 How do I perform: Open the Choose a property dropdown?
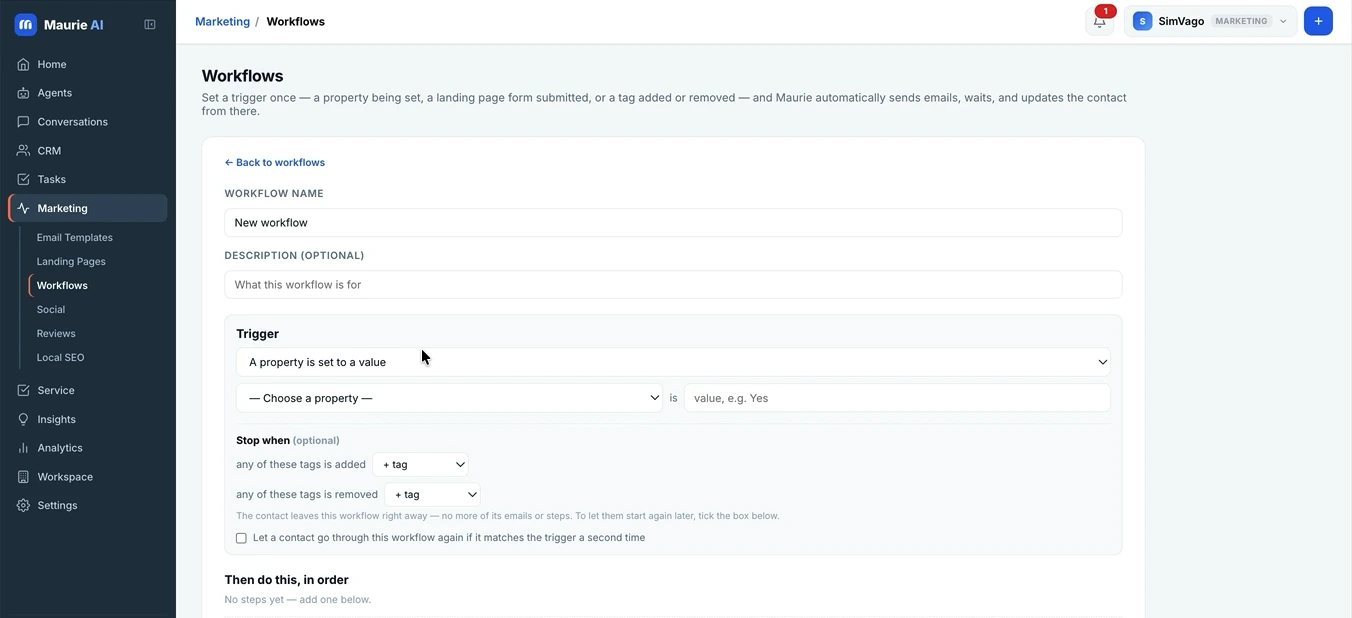[x=449, y=398]
